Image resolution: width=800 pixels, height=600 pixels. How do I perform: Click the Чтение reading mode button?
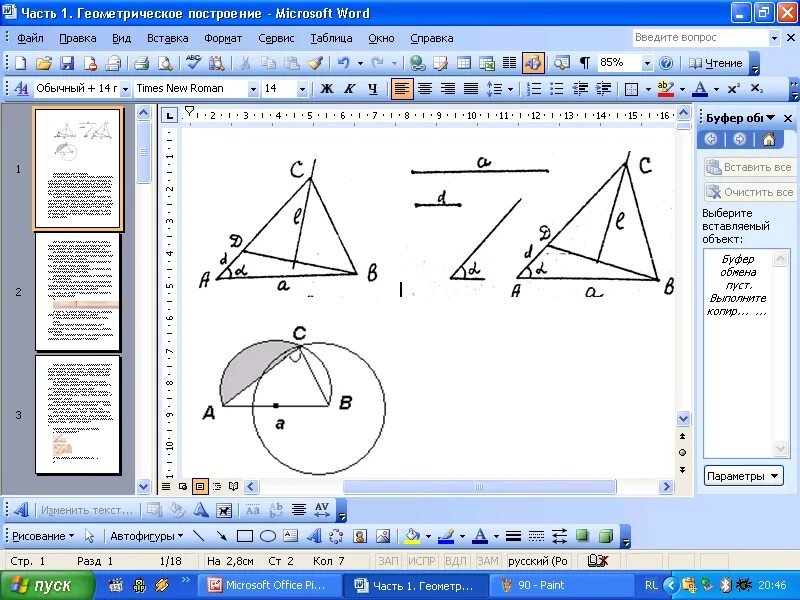[x=715, y=63]
